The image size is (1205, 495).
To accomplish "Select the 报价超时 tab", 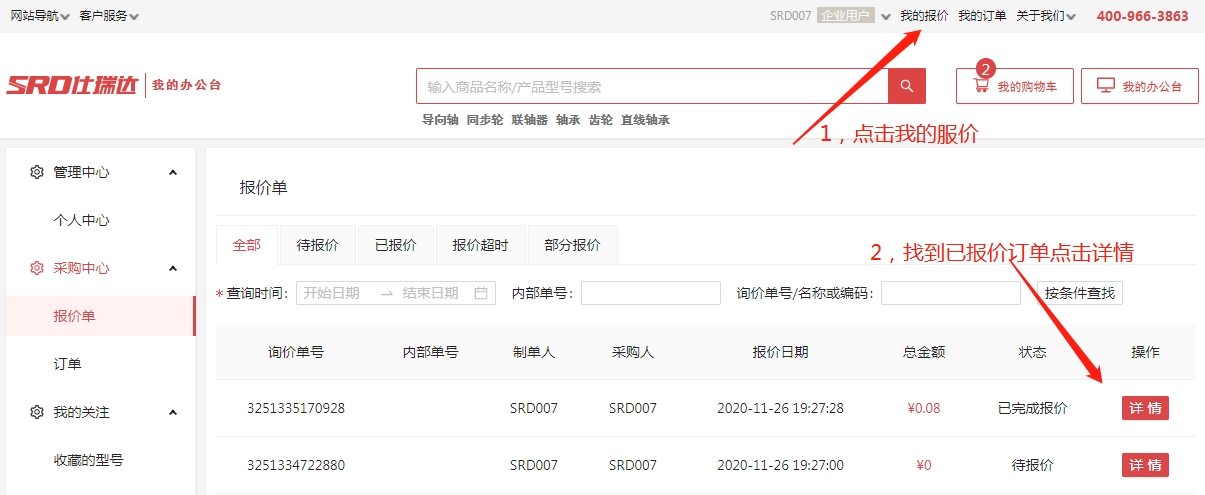I will (x=480, y=245).
